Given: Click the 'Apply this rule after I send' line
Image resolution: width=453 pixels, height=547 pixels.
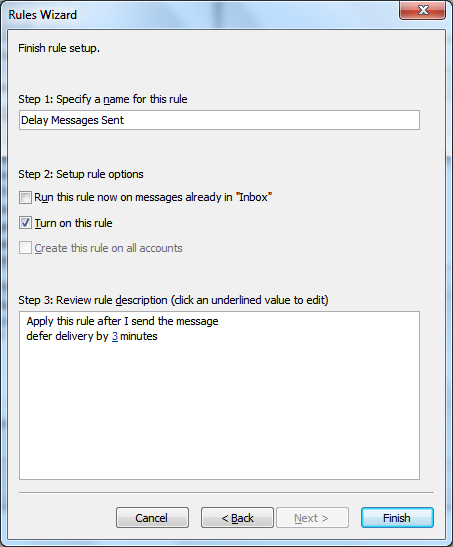Looking at the screenshot, I should click(x=122, y=321).
